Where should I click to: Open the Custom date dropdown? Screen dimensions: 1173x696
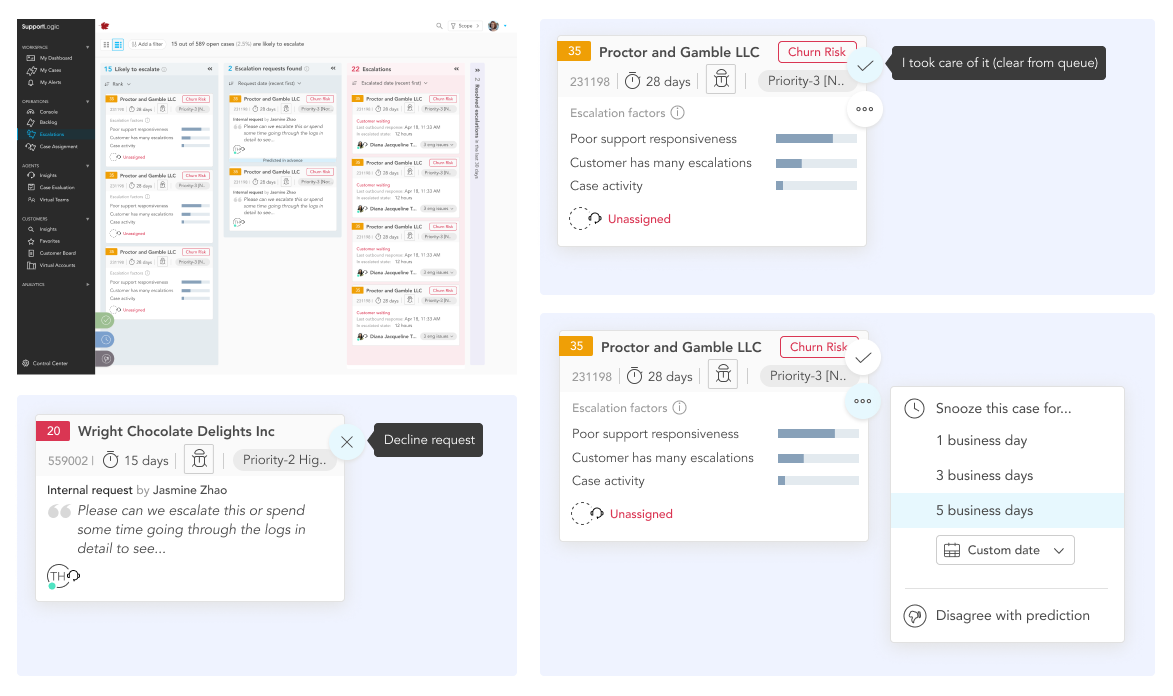point(1005,550)
